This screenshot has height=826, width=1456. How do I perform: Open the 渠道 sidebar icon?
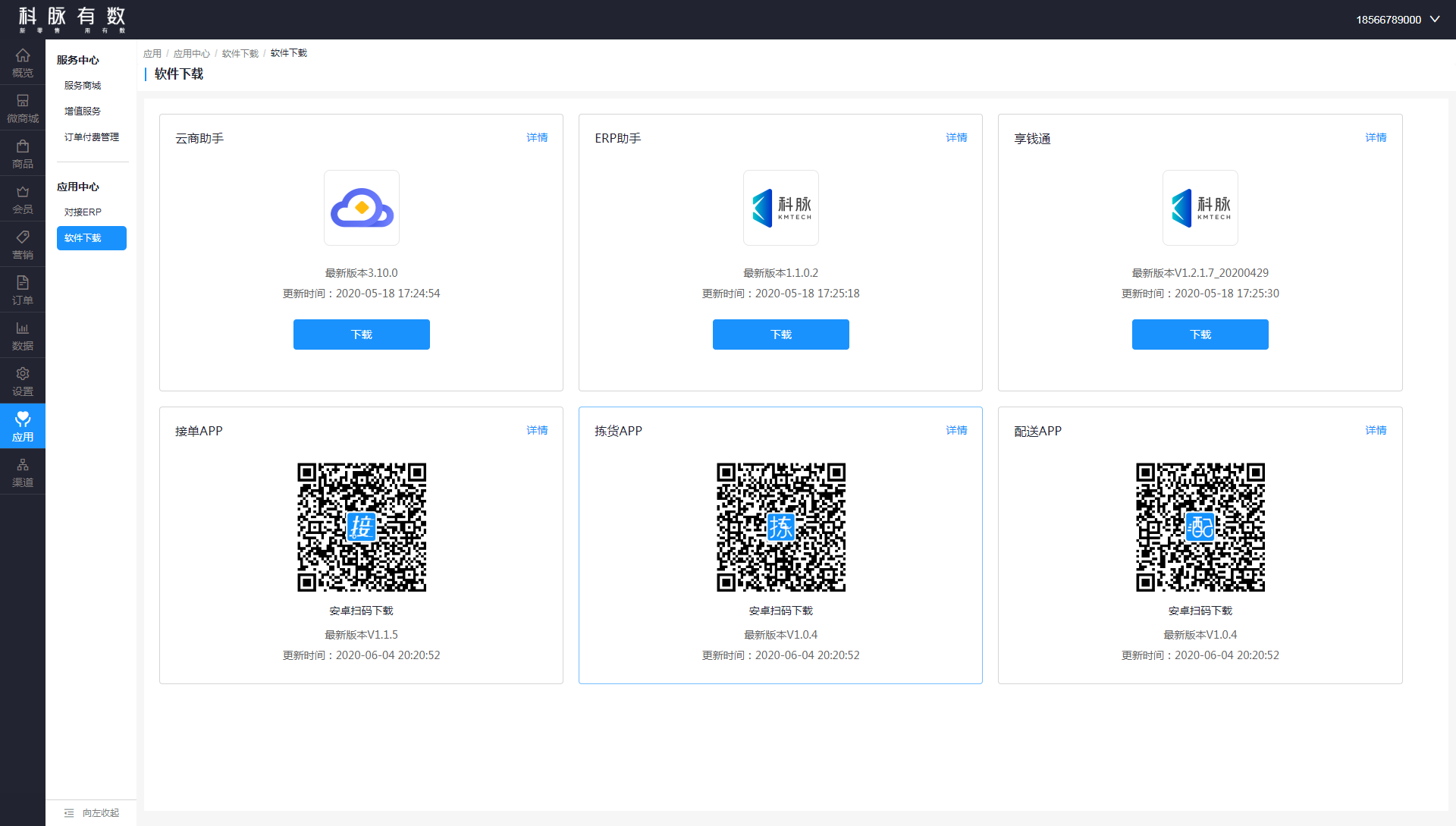[x=23, y=472]
